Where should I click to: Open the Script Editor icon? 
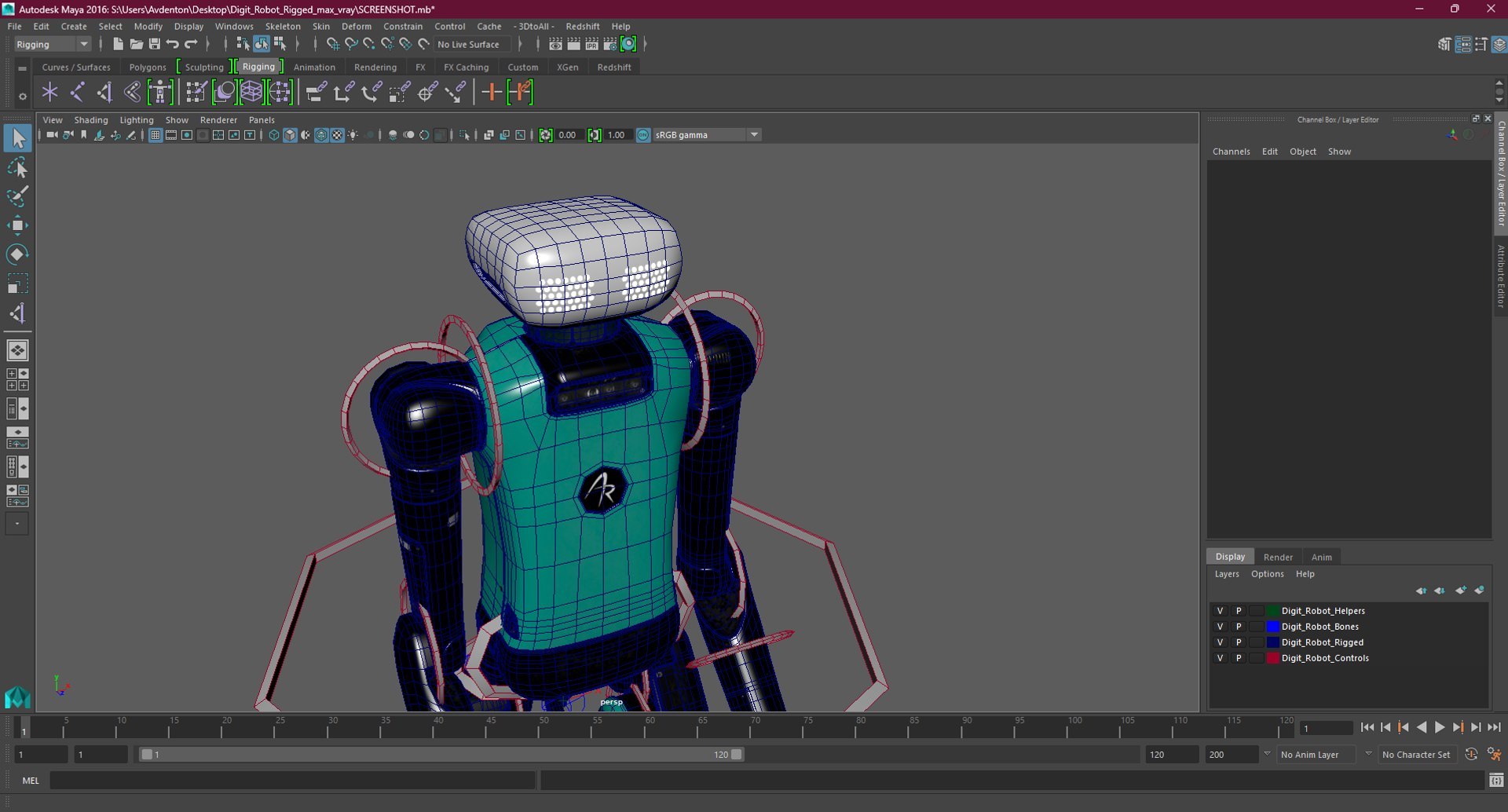[1496, 780]
